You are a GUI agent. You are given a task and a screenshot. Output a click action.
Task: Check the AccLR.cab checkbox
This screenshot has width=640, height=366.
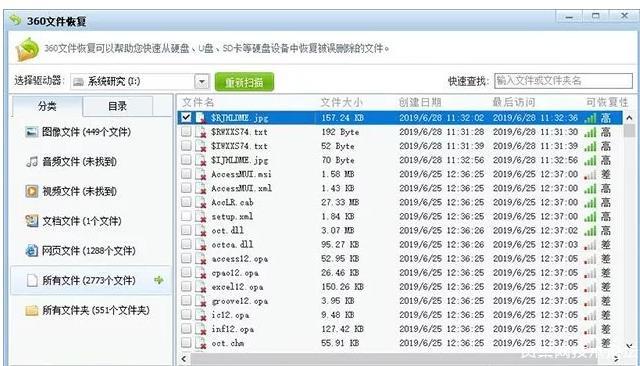[186, 202]
